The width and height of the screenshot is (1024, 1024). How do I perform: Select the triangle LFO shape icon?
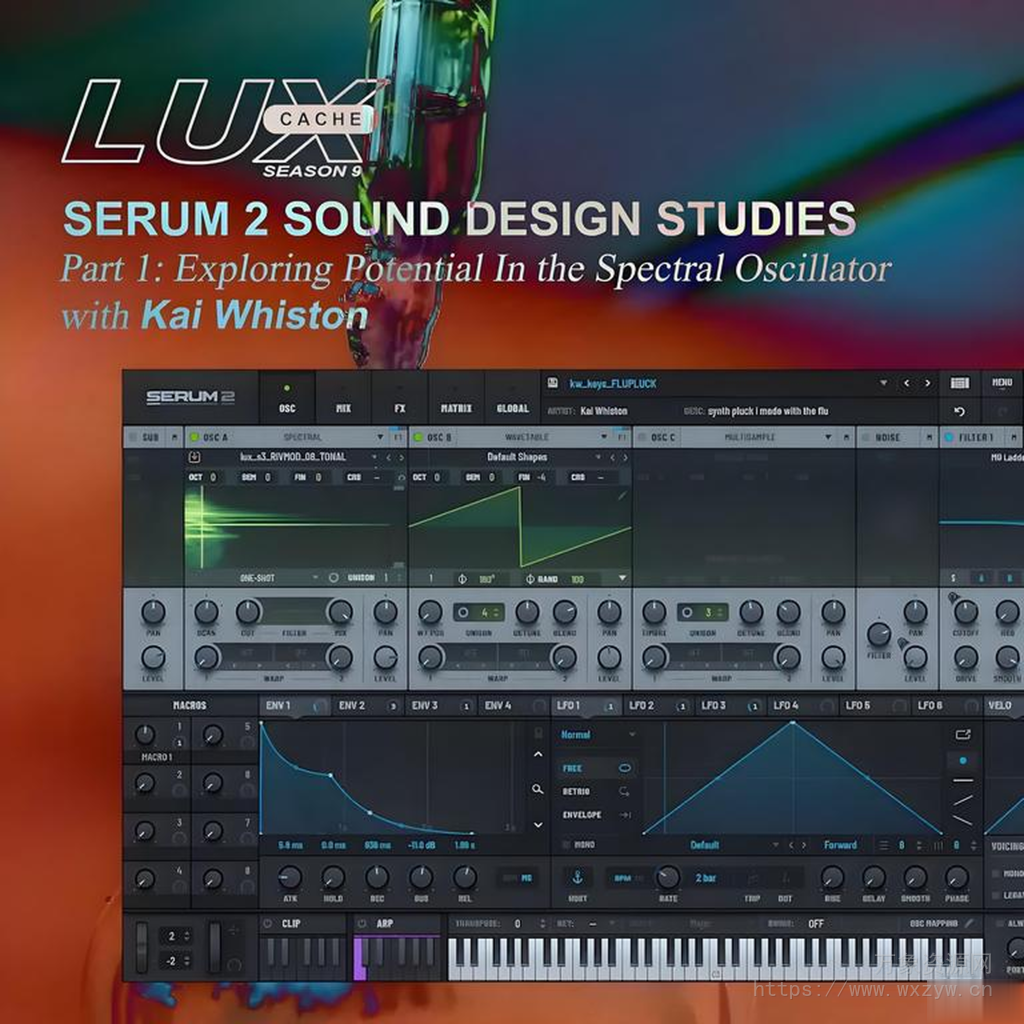[963, 800]
